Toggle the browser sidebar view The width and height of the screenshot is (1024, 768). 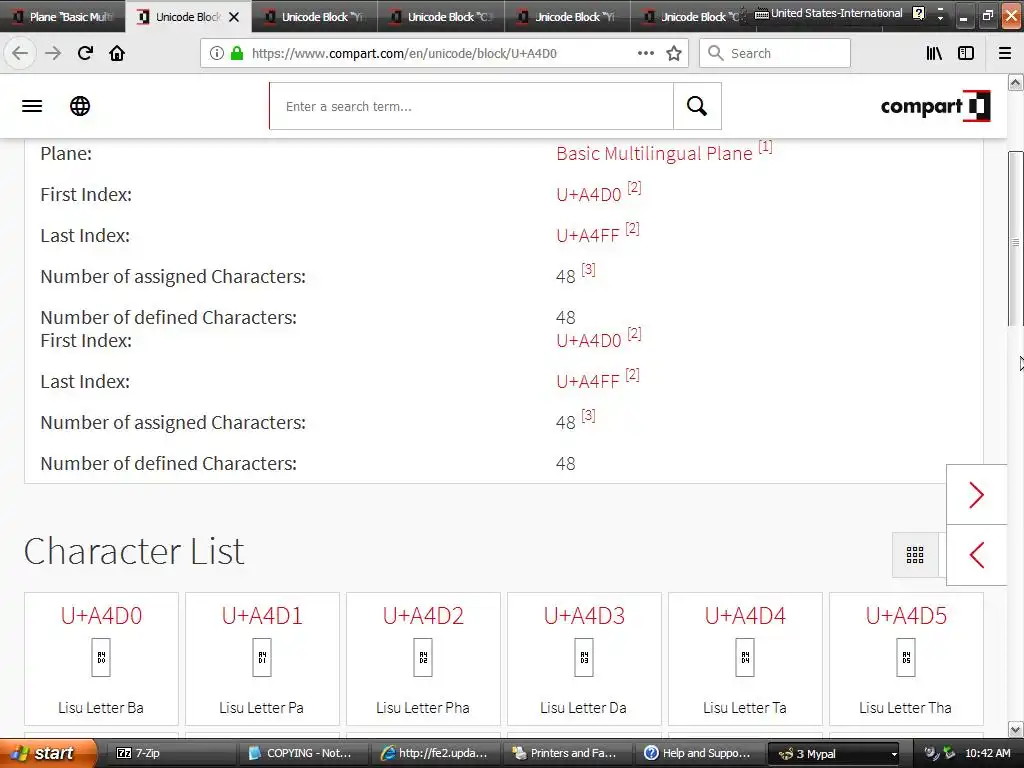(x=966, y=53)
